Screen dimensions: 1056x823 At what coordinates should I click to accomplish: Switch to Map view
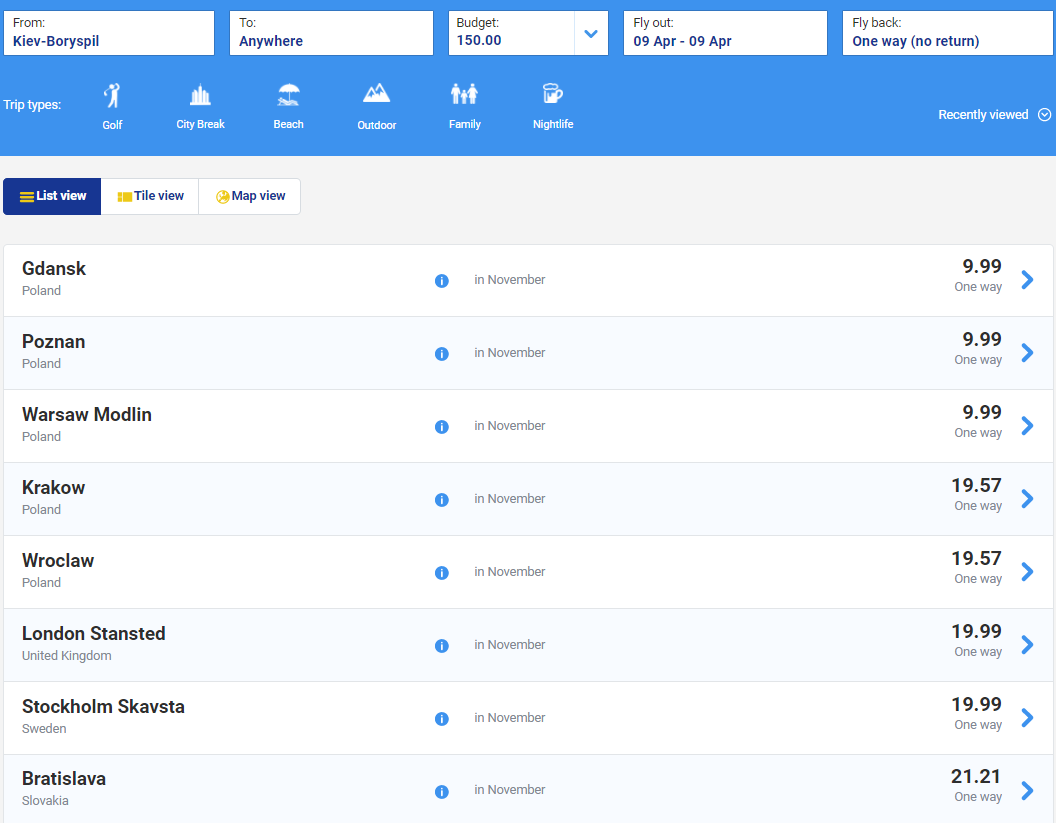coord(250,196)
